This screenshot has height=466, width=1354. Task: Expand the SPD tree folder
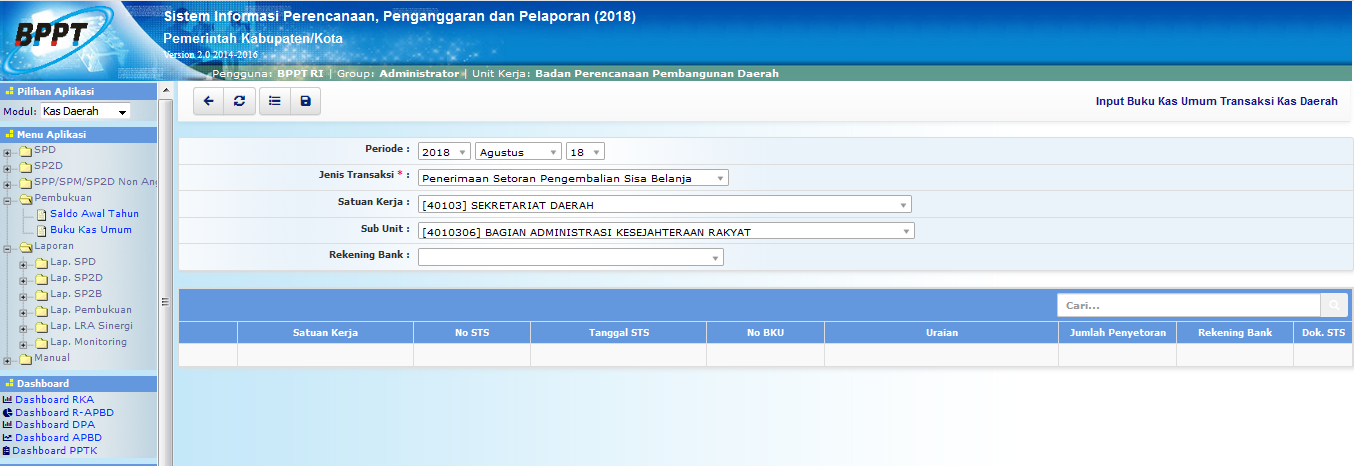pyautogui.click(x=8, y=153)
